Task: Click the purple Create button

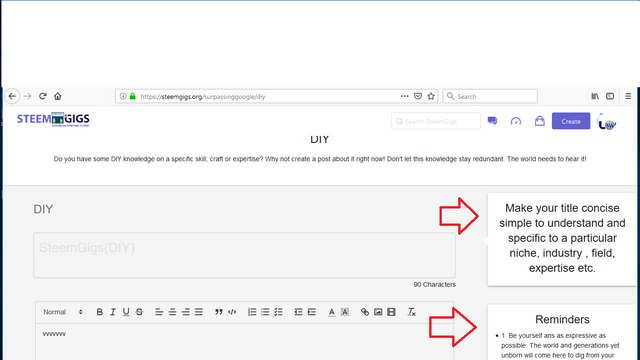Action: pos(571,121)
